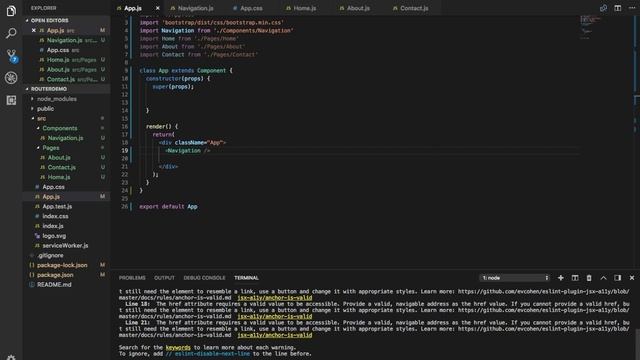Click the last jsx-a11y/anchor-is-valid link
Screen dimensions: 640x360
point(275,335)
